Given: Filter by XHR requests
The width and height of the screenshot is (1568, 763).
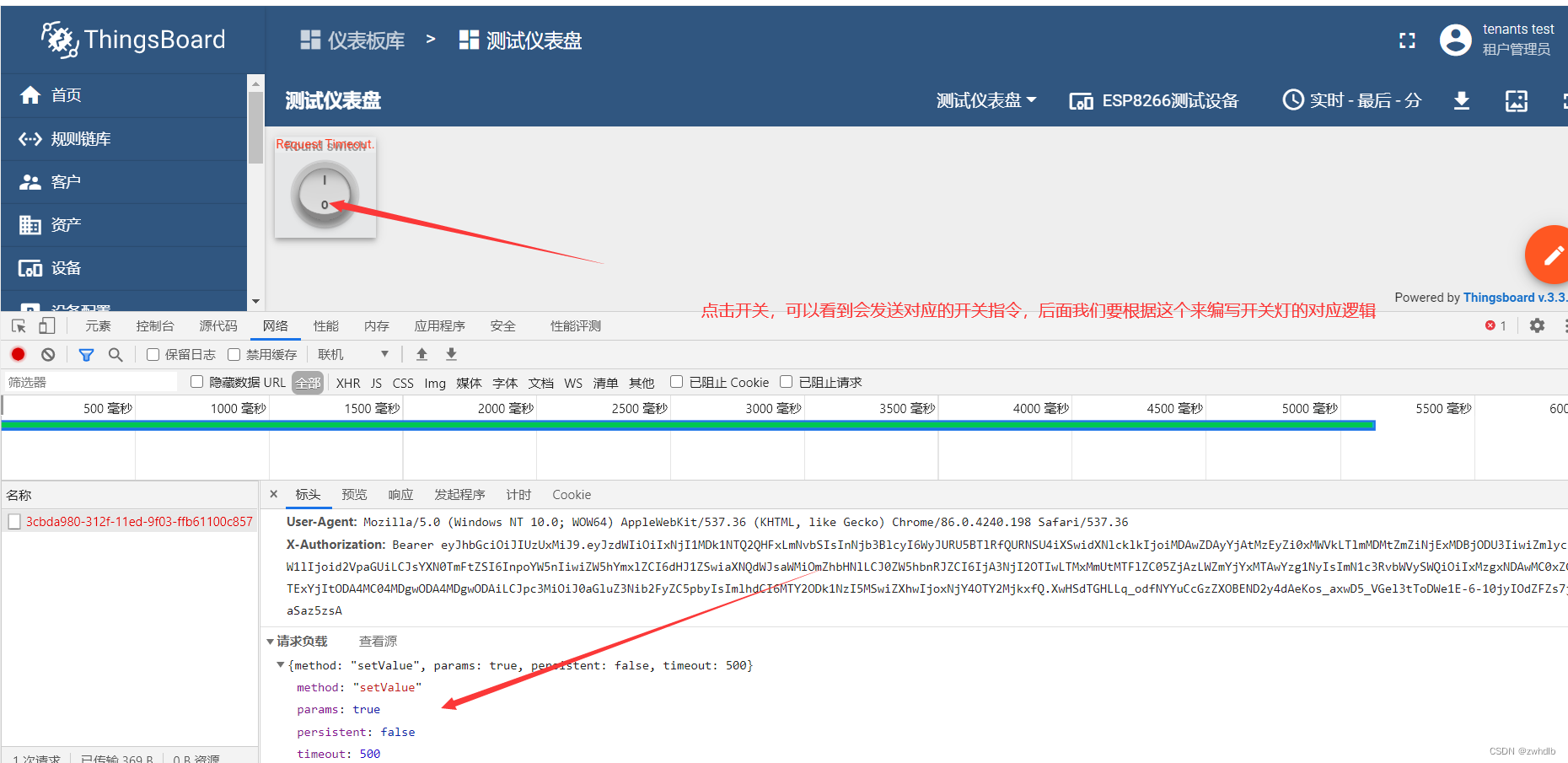Looking at the screenshot, I should [x=348, y=383].
